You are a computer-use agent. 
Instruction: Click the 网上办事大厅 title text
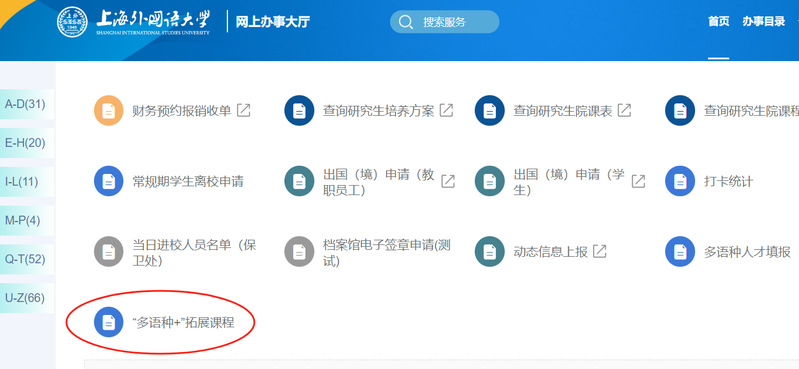[x=273, y=22]
